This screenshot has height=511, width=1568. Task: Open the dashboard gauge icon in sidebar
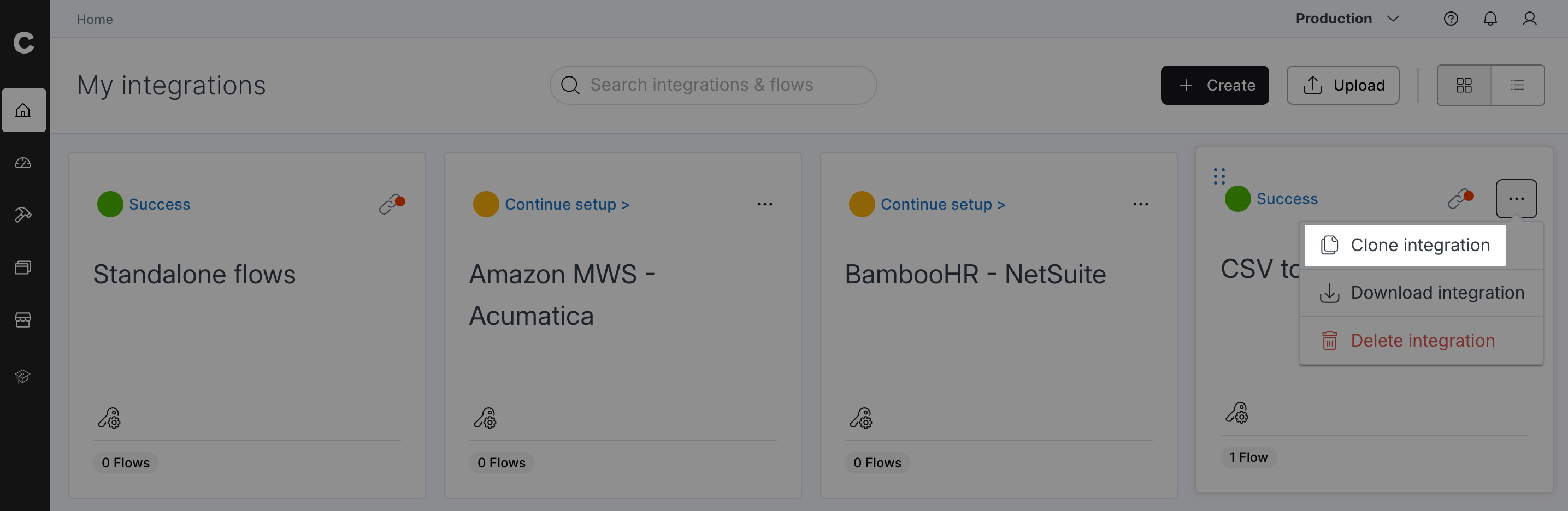[23, 163]
